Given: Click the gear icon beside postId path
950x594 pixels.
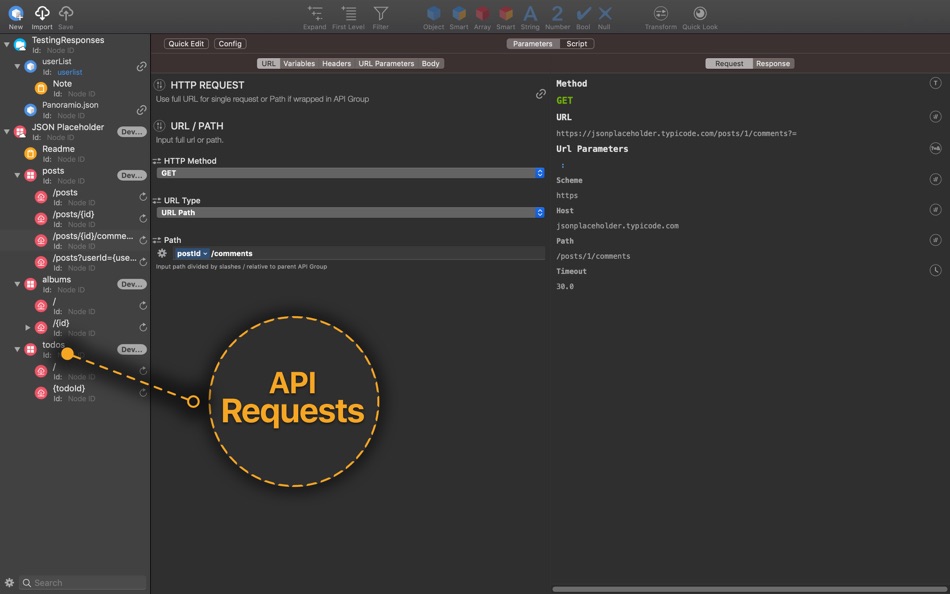Looking at the screenshot, I should click(162, 253).
